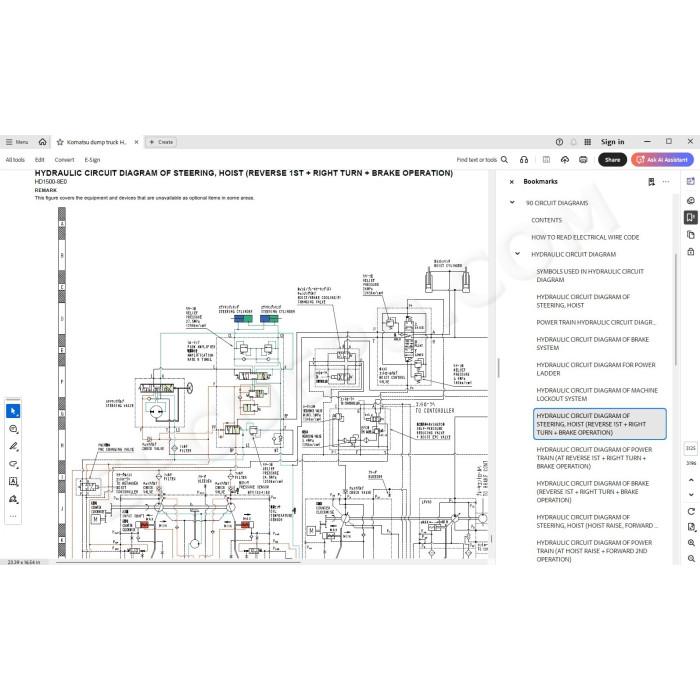Open All tools menu
Viewport: 700px width, 700px height.
pyautogui.click(x=15, y=159)
